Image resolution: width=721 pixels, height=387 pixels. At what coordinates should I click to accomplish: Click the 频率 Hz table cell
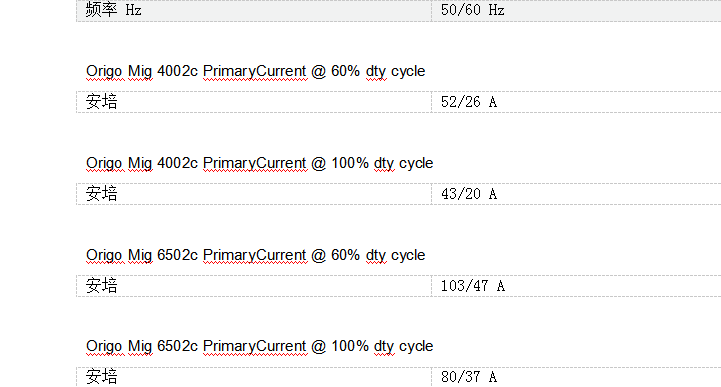[x=254, y=11]
